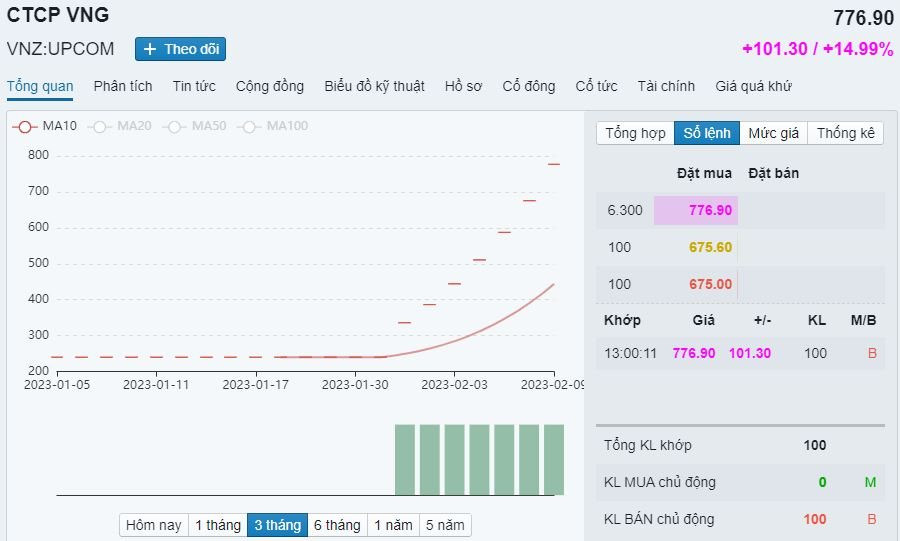
Task: Click the Đặt bán column header
Action: (x=773, y=173)
